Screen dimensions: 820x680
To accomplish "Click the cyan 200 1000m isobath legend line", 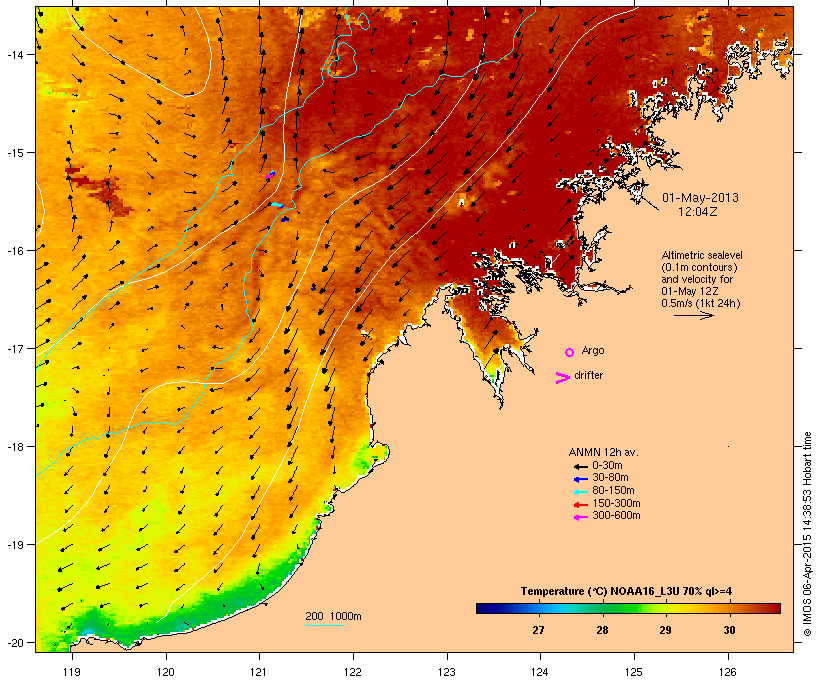I will coord(324,626).
